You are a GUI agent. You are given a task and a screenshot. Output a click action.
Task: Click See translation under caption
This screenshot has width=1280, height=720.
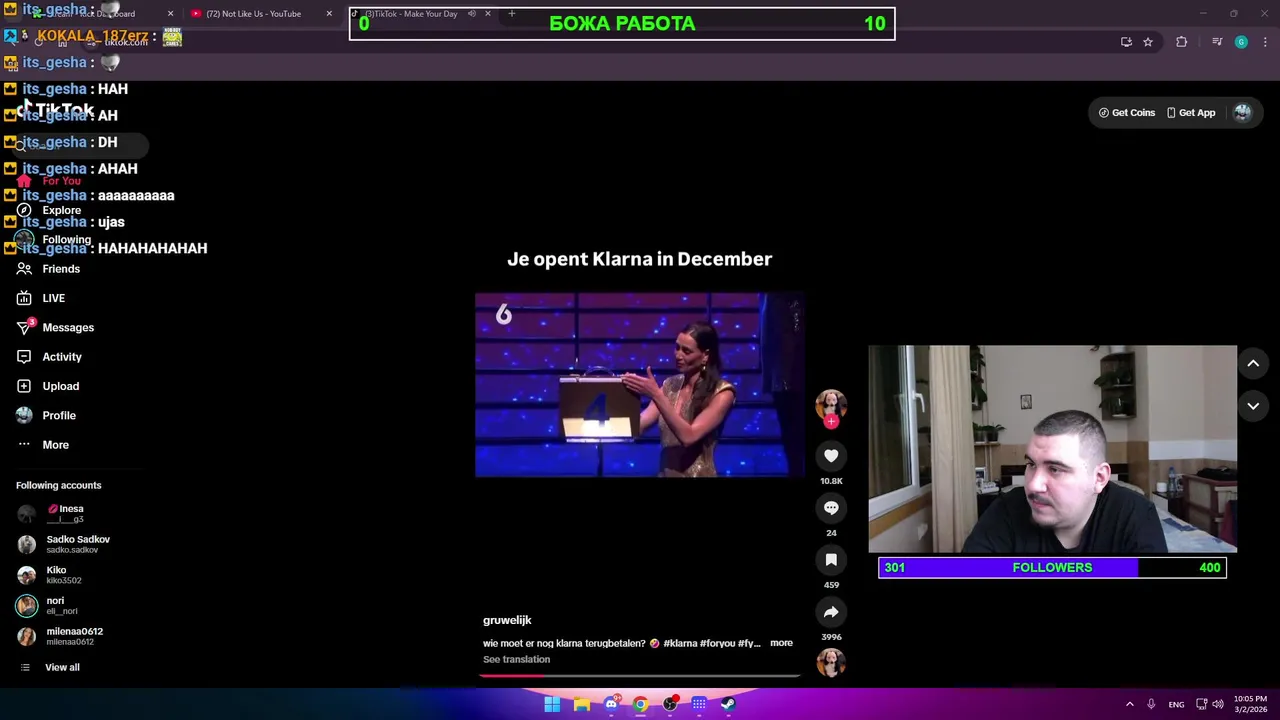click(x=516, y=659)
